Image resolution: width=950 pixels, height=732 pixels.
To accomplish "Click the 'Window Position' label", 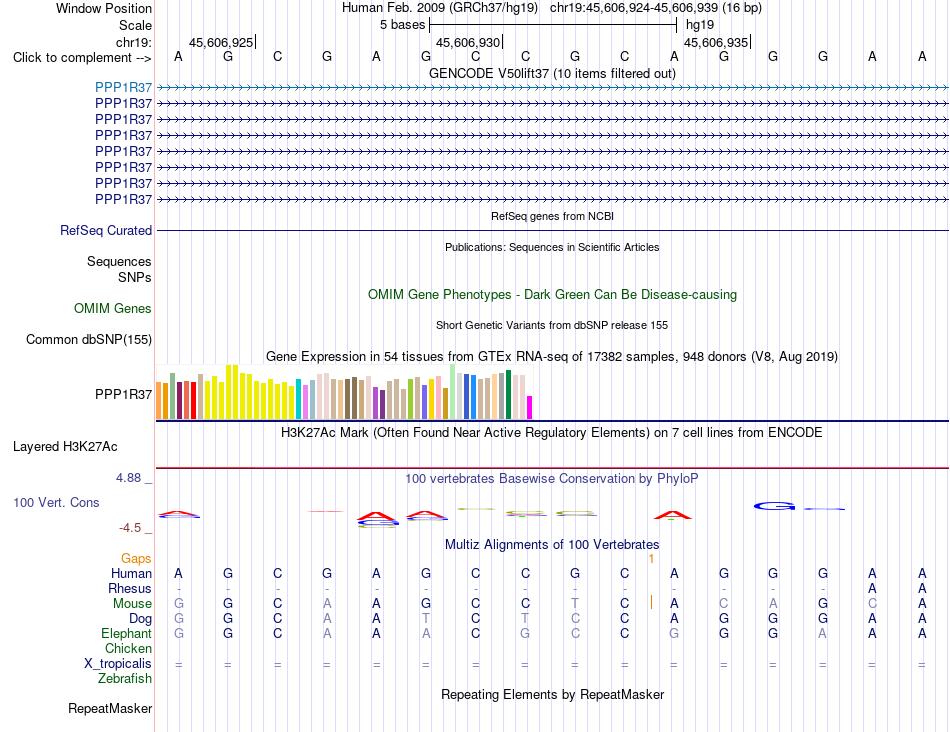I will click(x=104, y=8).
